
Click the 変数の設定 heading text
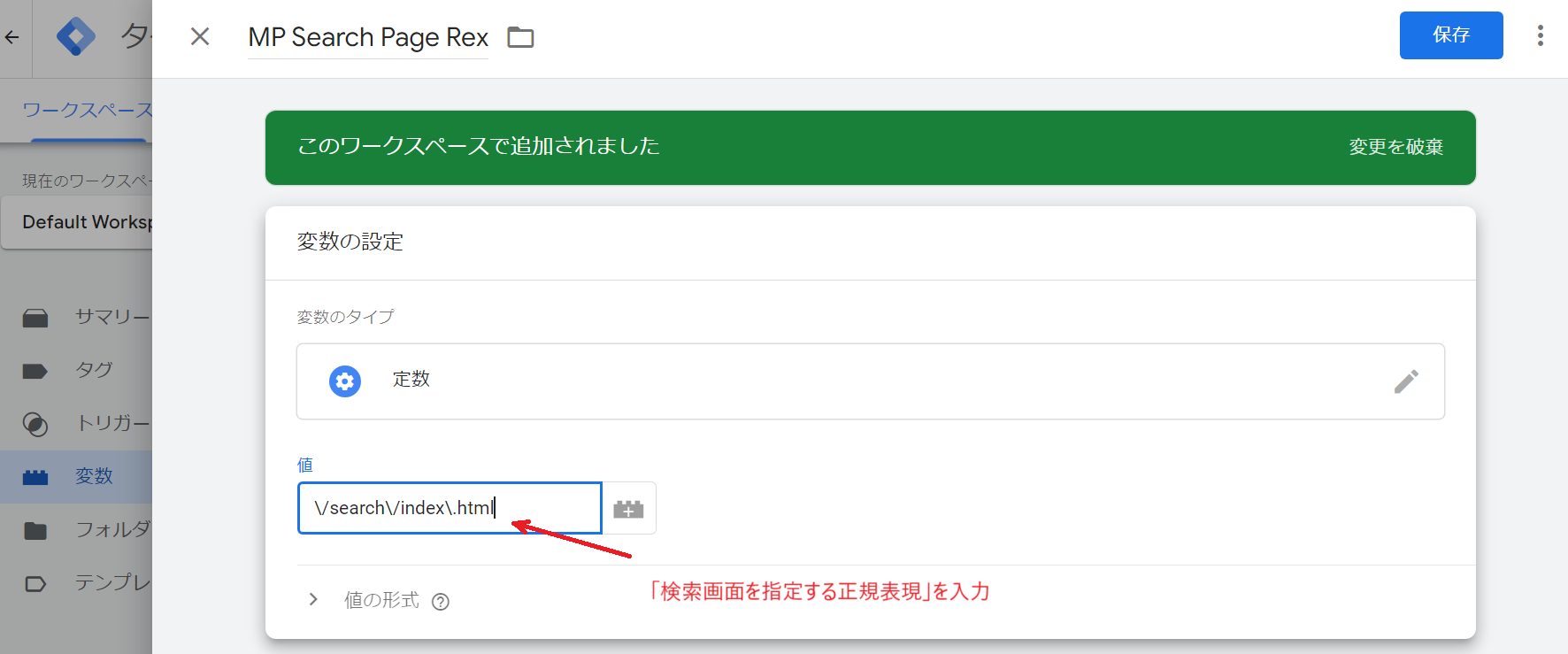click(x=350, y=242)
